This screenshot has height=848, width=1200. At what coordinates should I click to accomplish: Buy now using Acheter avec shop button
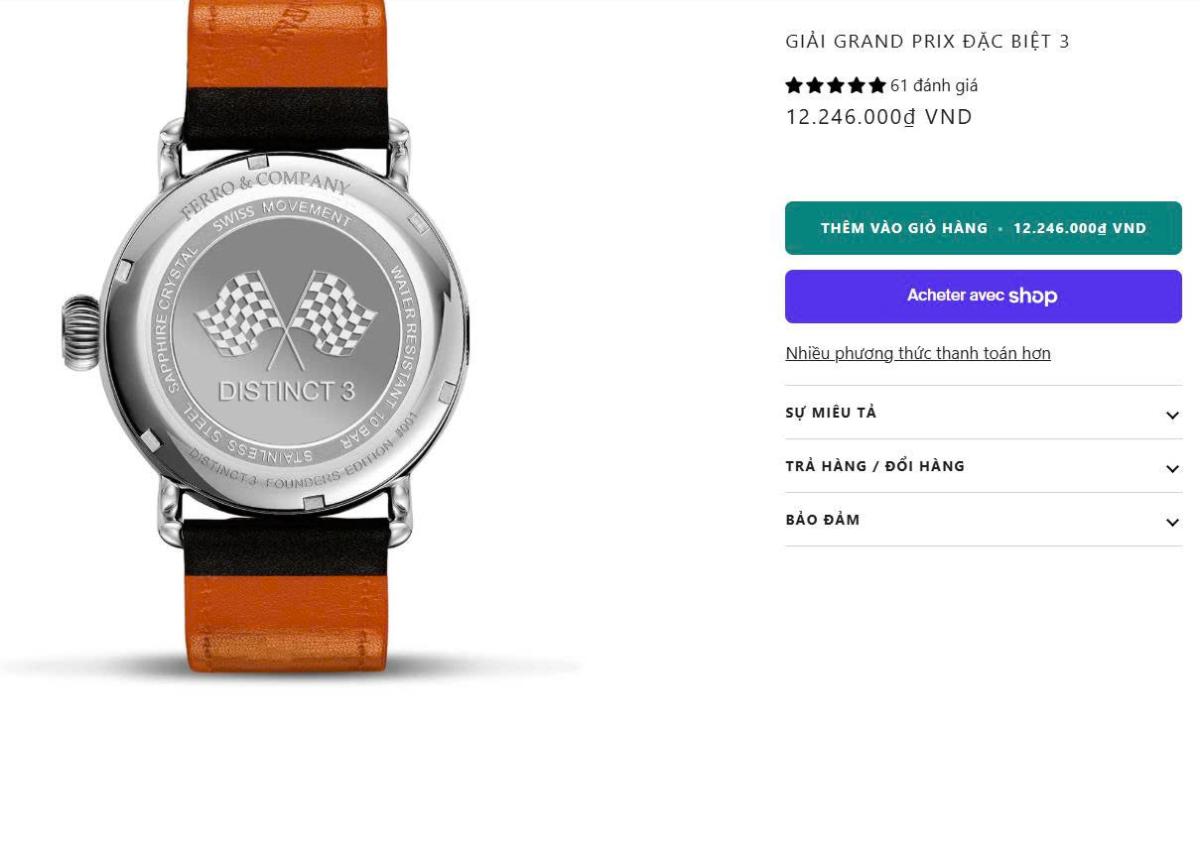click(983, 296)
